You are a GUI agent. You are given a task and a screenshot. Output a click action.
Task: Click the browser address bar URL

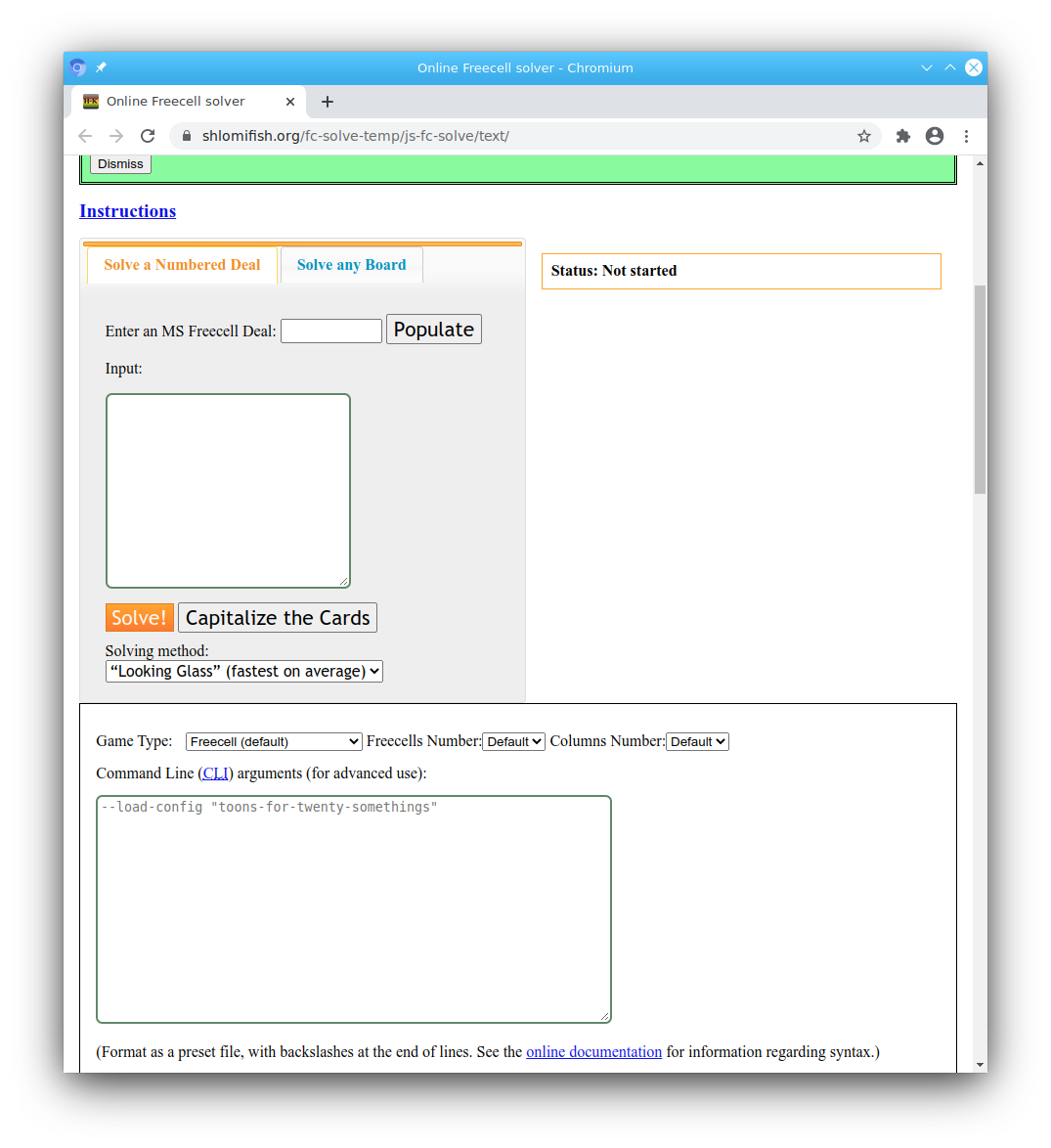point(356,136)
